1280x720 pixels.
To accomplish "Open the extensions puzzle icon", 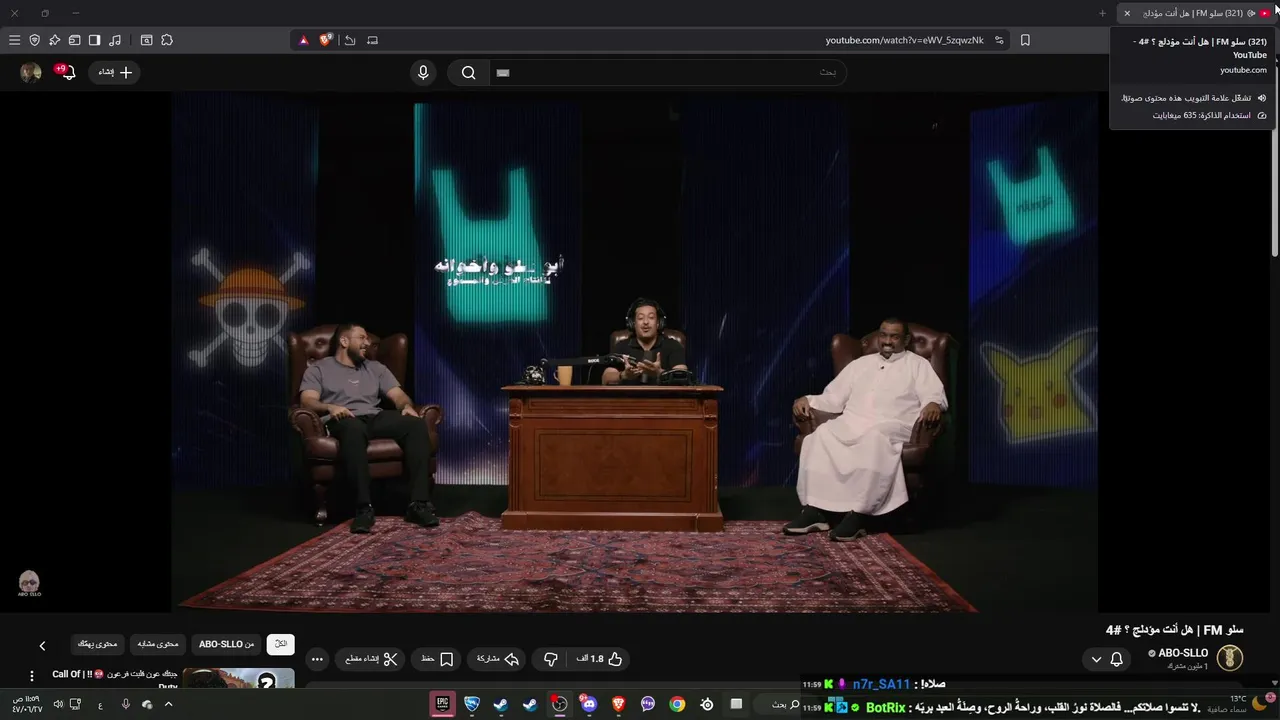I will (x=167, y=40).
